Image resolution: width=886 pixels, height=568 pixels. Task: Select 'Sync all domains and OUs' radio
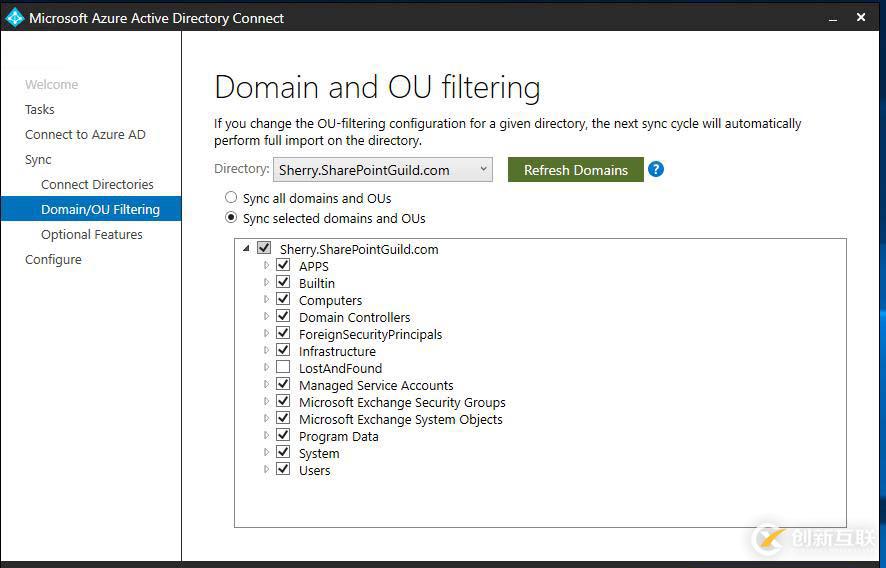coord(231,197)
